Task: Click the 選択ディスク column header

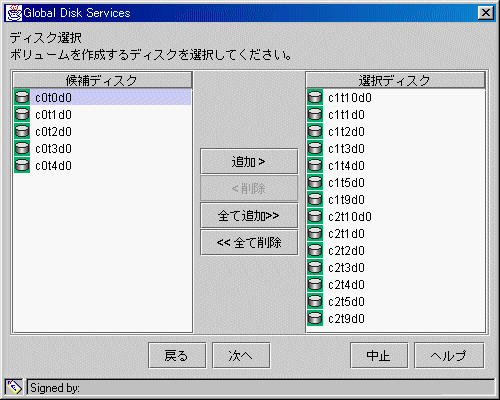Action: click(x=396, y=80)
